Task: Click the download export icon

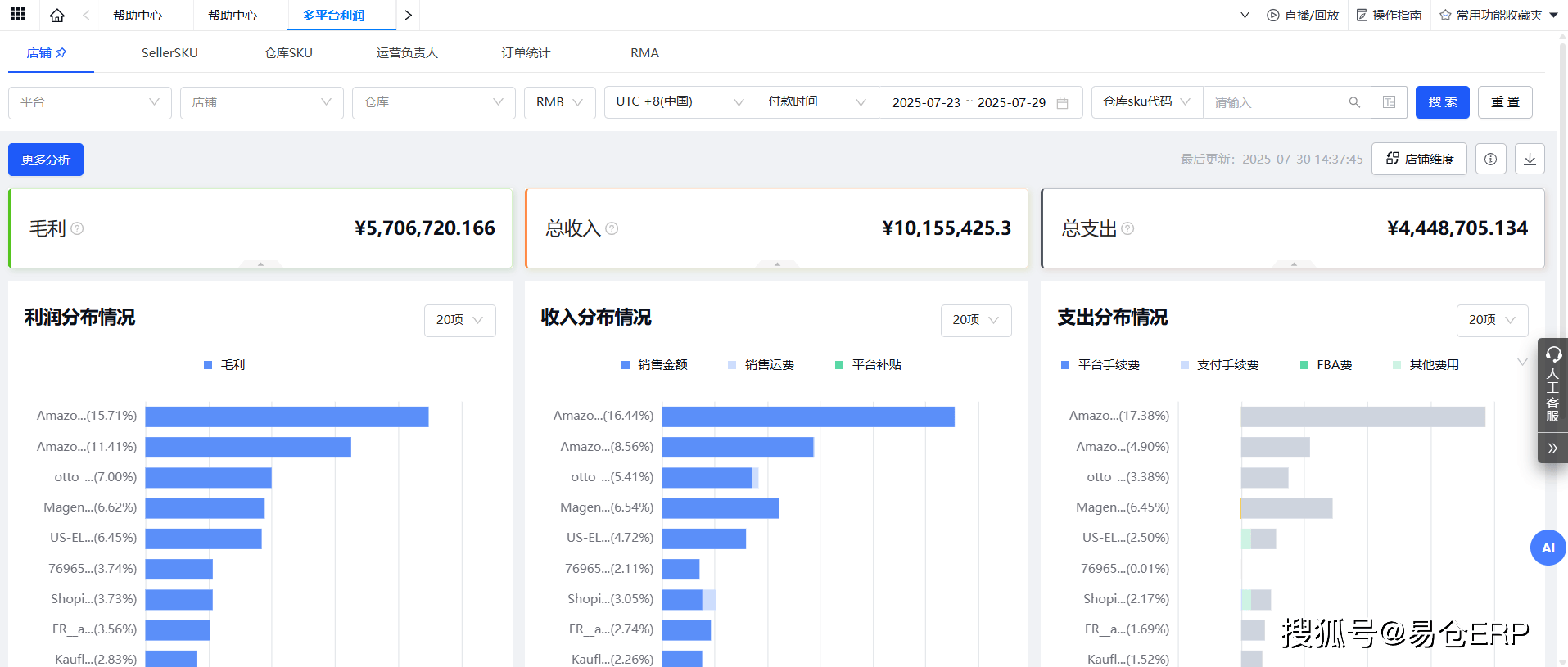Action: pos(1529,160)
